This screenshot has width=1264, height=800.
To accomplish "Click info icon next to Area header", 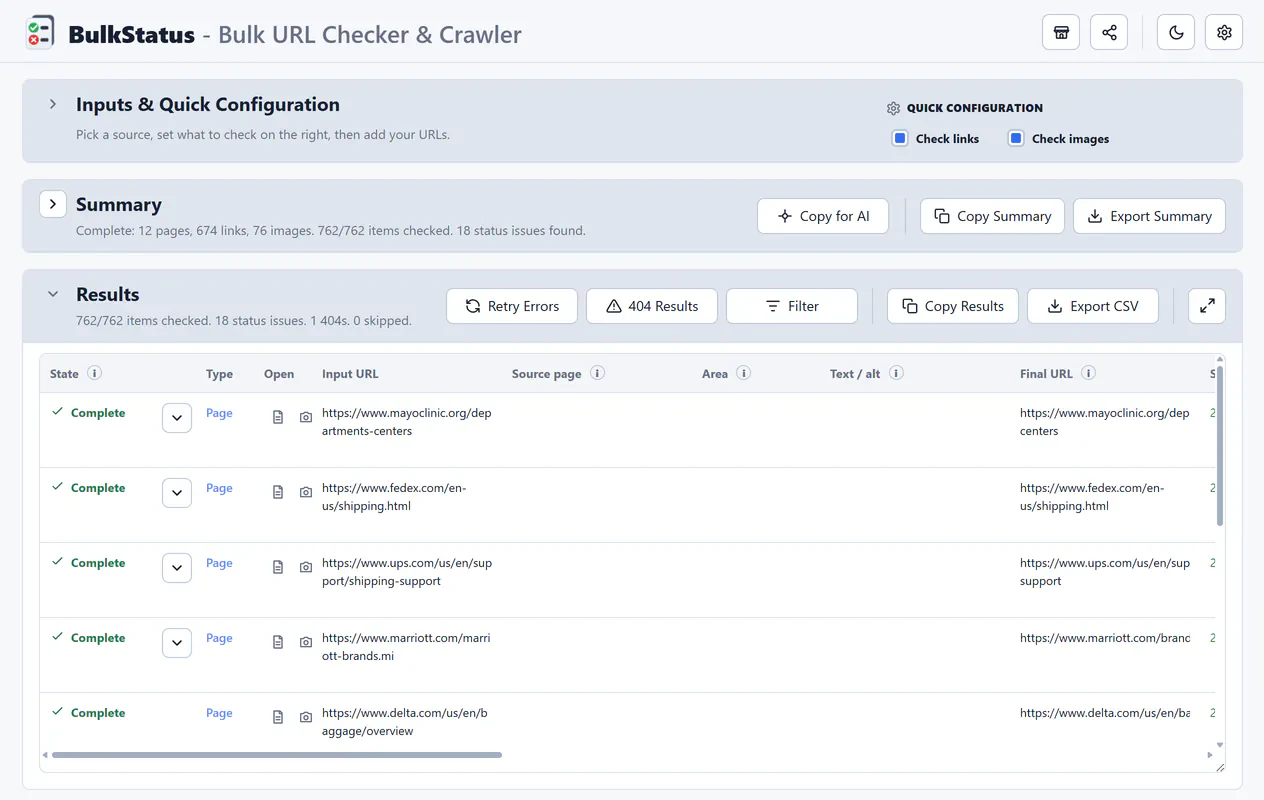I will pyautogui.click(x=744, y=373).
